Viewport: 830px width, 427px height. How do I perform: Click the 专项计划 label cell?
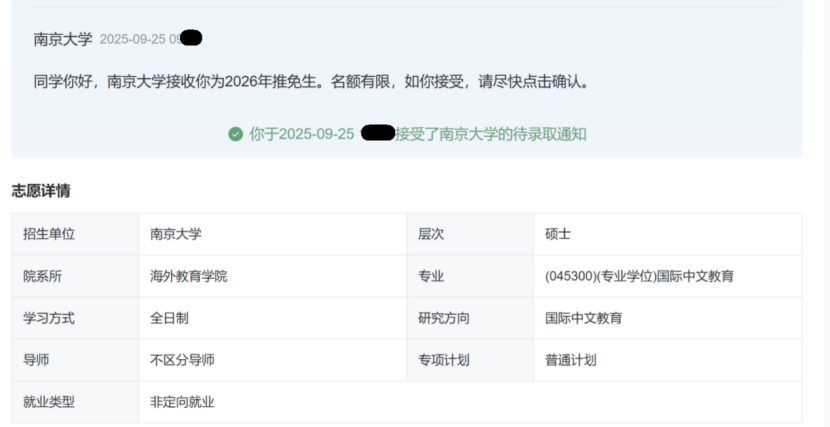coord(444,360)
